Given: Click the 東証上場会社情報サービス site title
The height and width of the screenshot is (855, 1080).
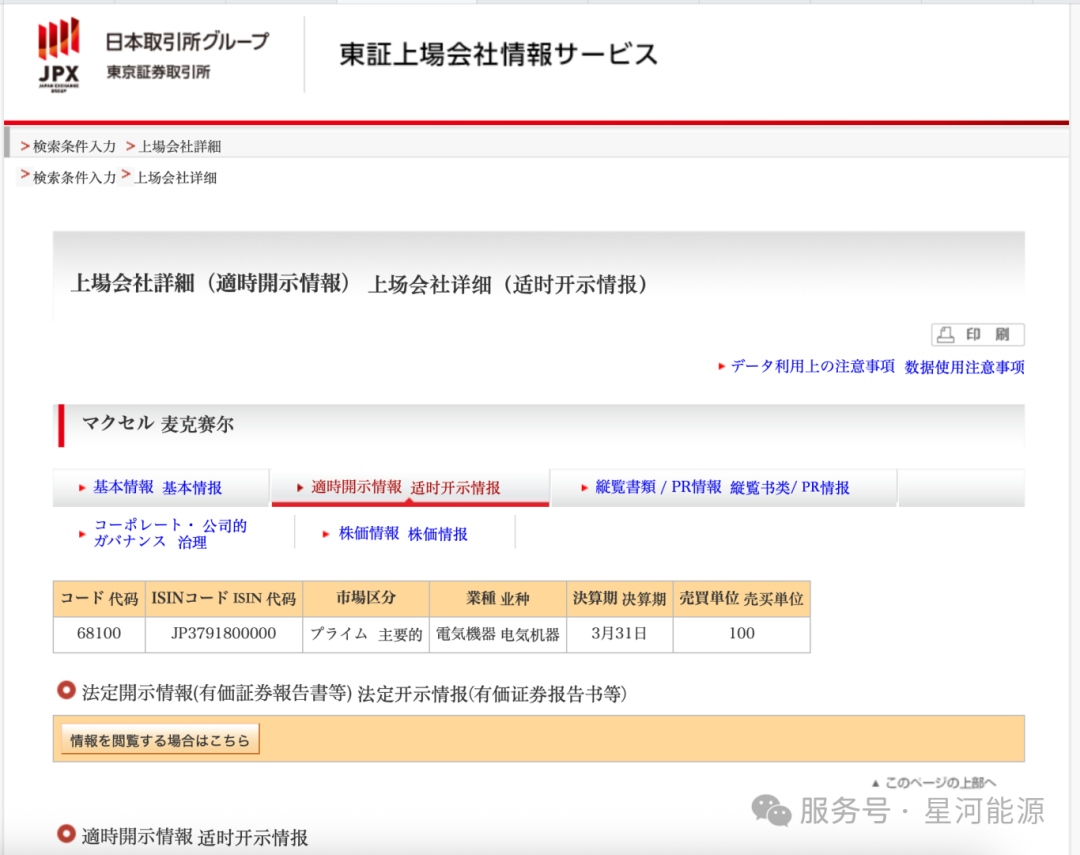Looking at the screenshot, I should pyautogui.click(x=498, y=54).
